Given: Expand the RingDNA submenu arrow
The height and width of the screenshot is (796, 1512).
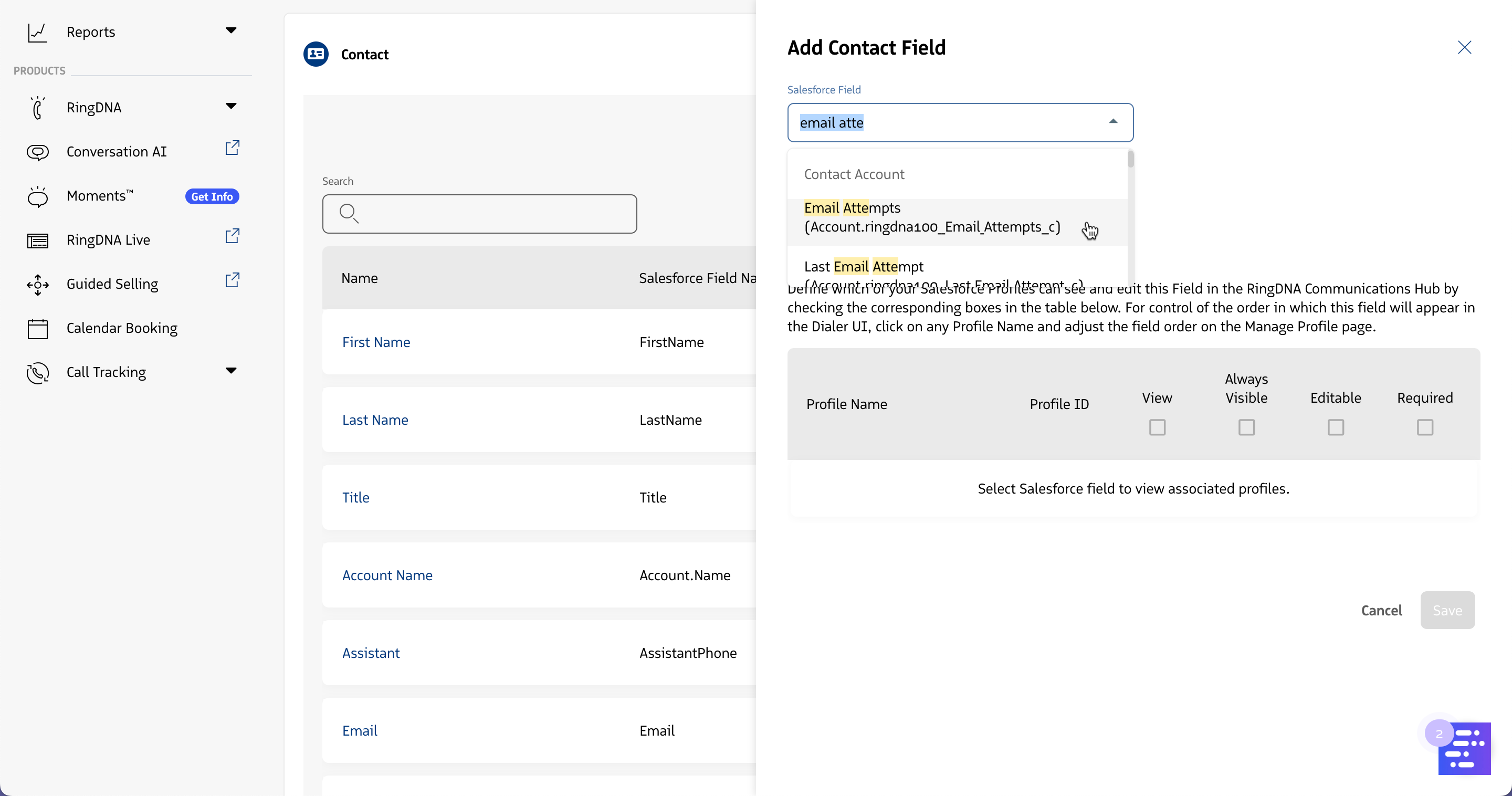Looking at the screenshot, I should 230,106.
